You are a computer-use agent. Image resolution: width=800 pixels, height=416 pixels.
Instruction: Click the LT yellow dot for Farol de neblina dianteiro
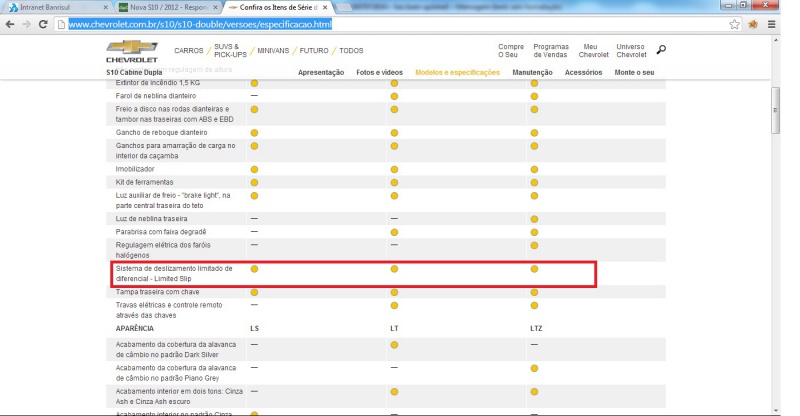394,96
